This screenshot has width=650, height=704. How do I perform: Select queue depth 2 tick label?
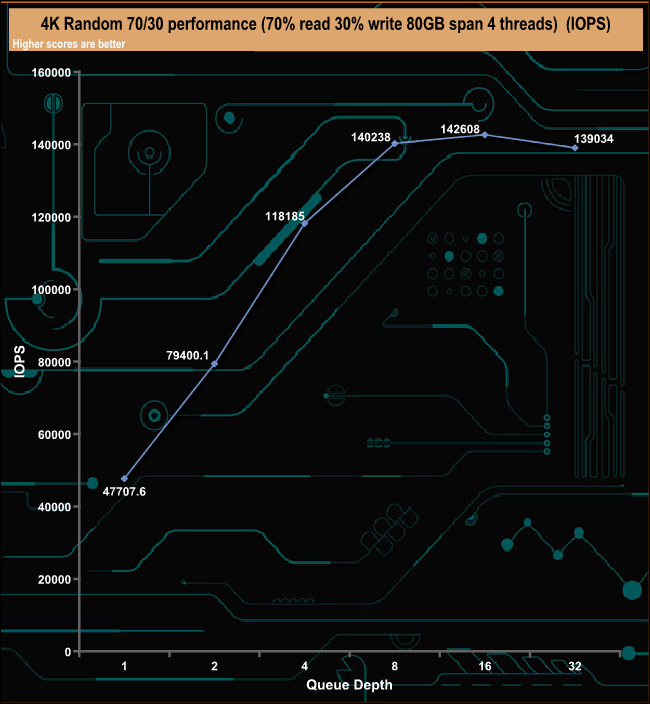coord(214,667)
